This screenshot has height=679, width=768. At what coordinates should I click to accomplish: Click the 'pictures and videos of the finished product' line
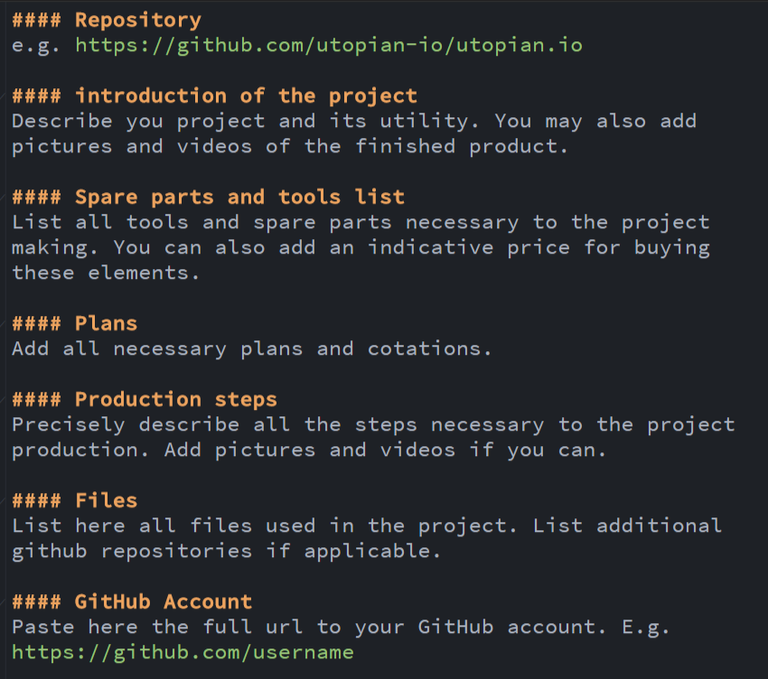click(x=289, y=146)
